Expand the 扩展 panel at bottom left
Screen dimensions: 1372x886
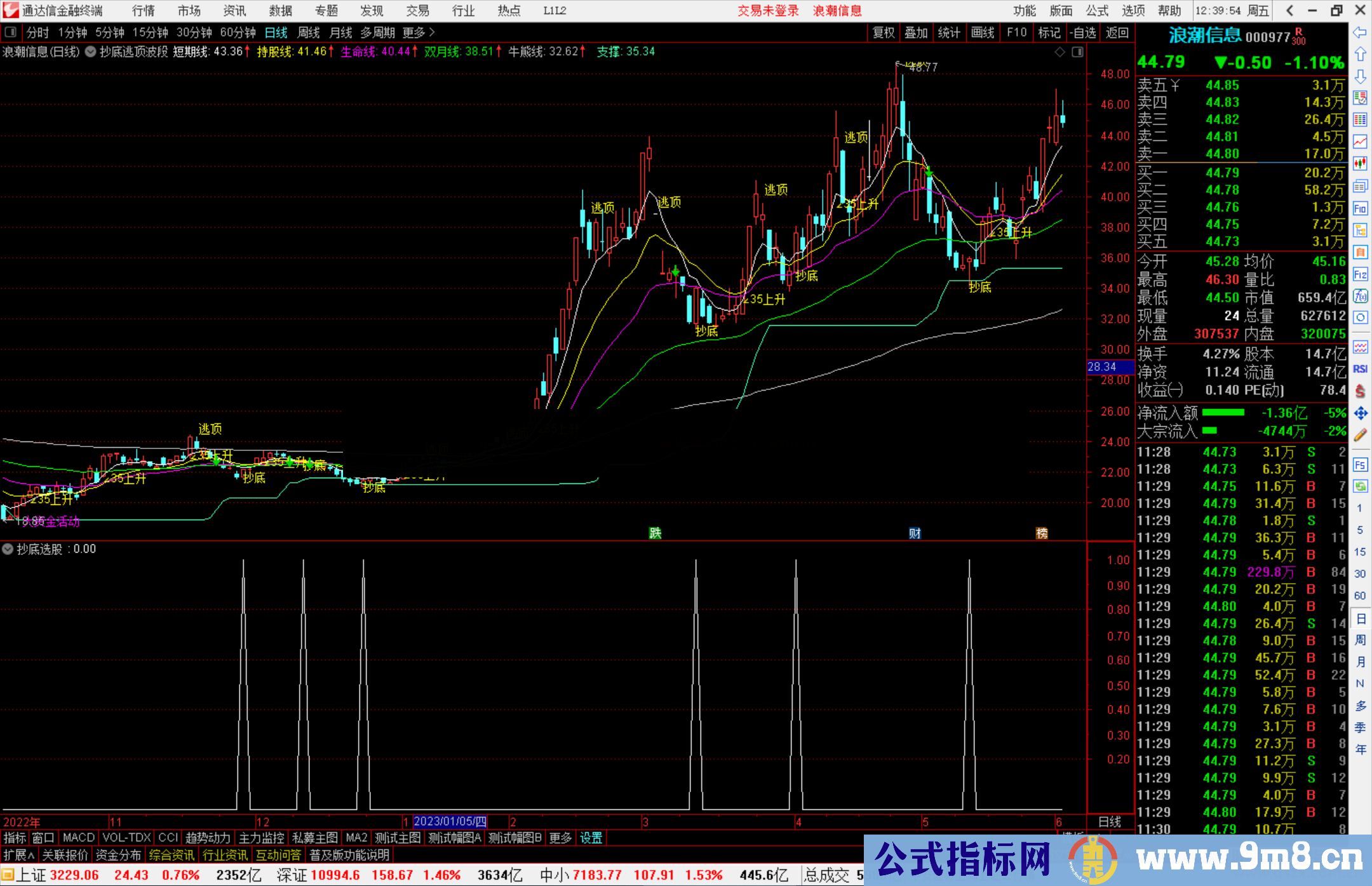click(x=18, y=855)
